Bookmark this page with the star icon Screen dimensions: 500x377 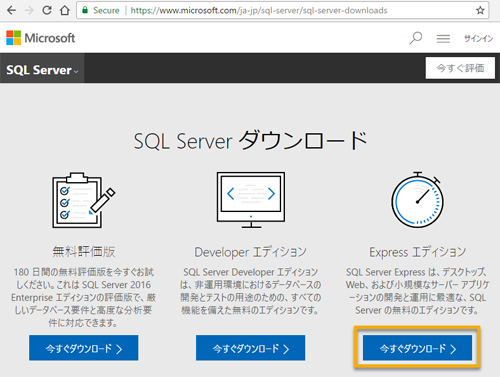coord(480,10)
